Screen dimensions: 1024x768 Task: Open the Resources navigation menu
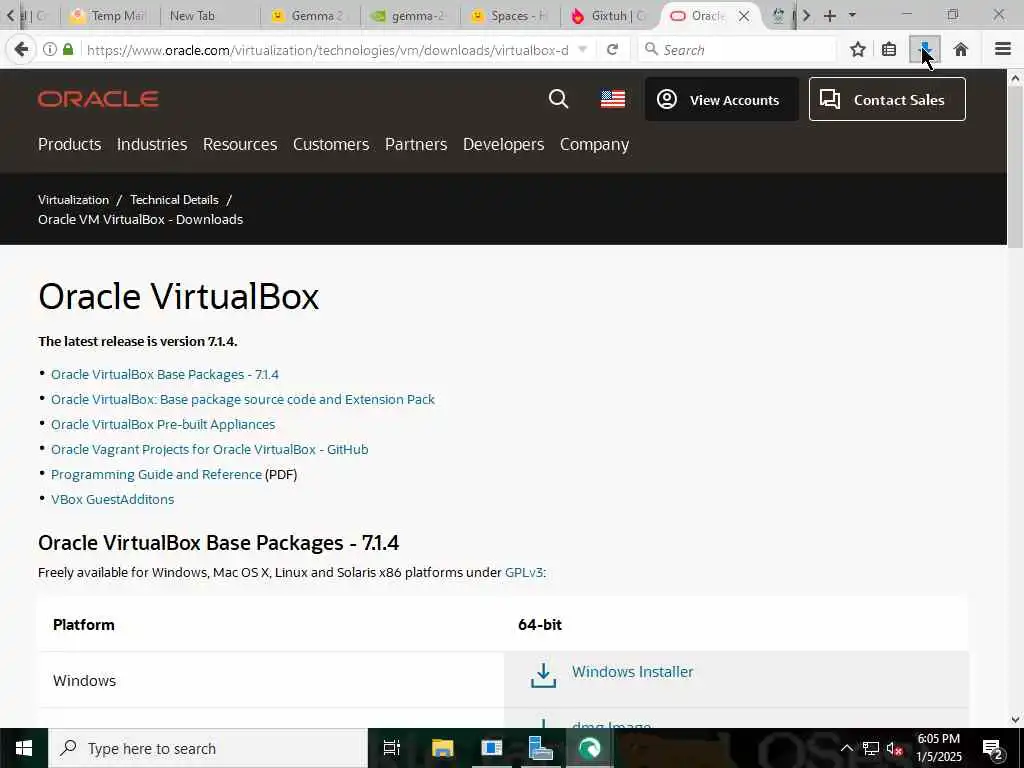[x=240, y=144]
